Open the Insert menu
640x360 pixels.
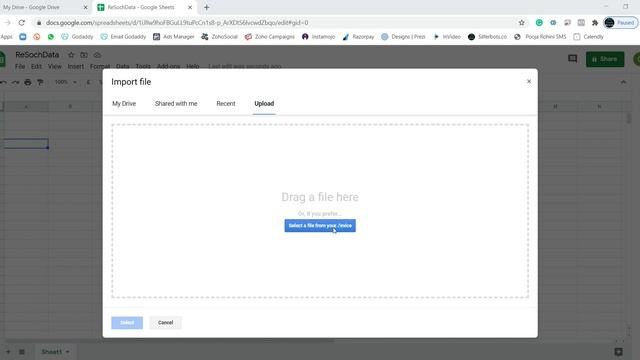(x=76, y=66)
